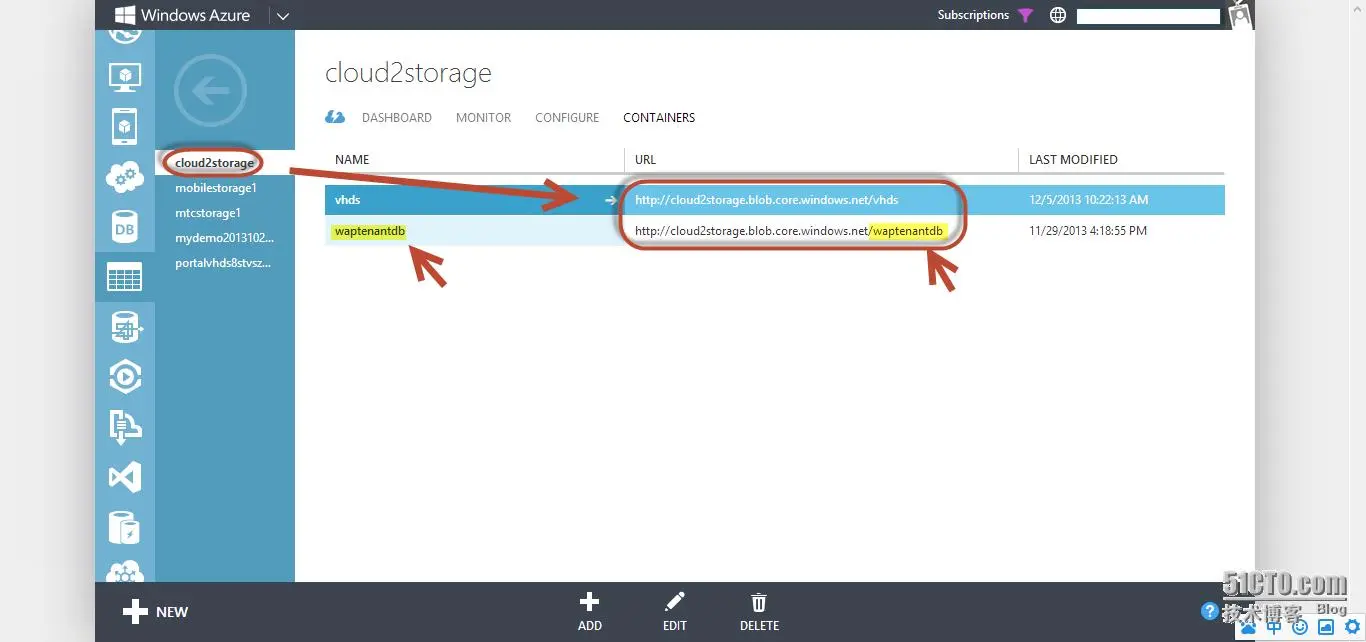
Task: Open Mobile Services phone icon
Action: 125,127
